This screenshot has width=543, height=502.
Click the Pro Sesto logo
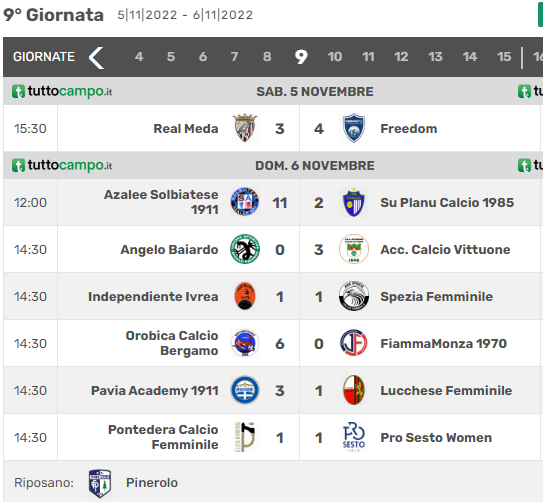pyautogui.click(x=354, y=437)
